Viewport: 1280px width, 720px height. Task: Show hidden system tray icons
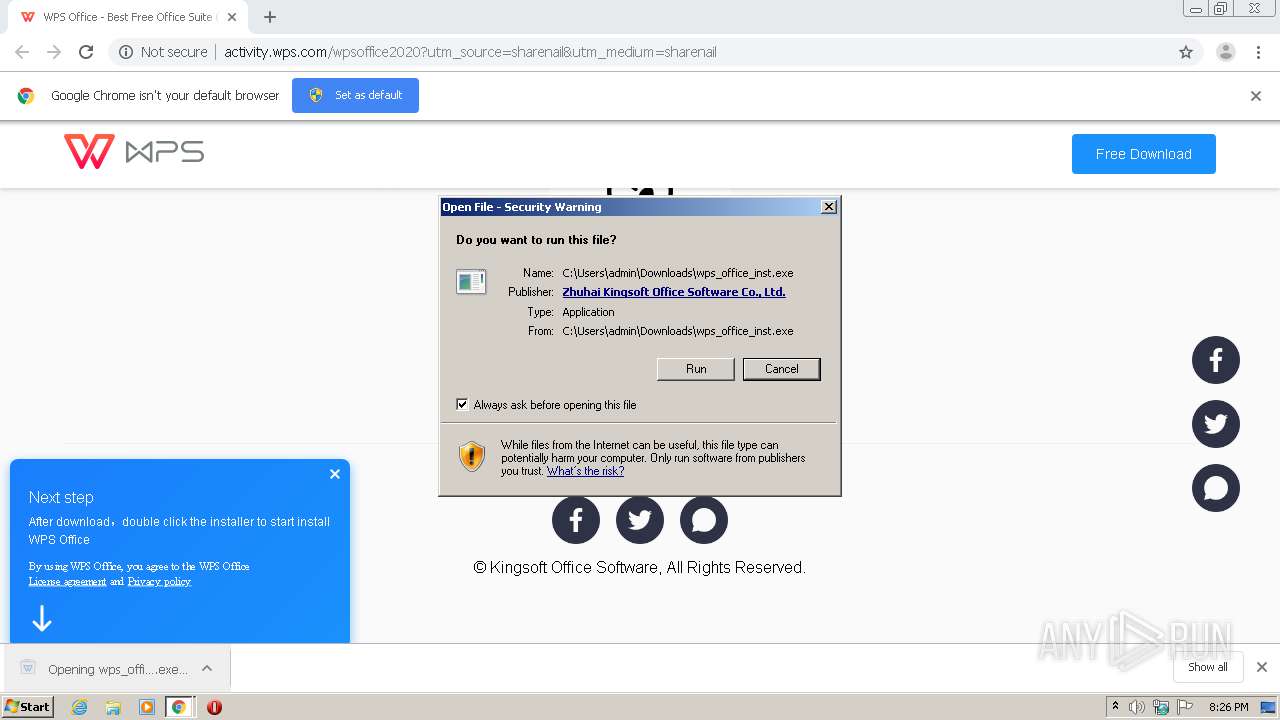point(1115,706)
